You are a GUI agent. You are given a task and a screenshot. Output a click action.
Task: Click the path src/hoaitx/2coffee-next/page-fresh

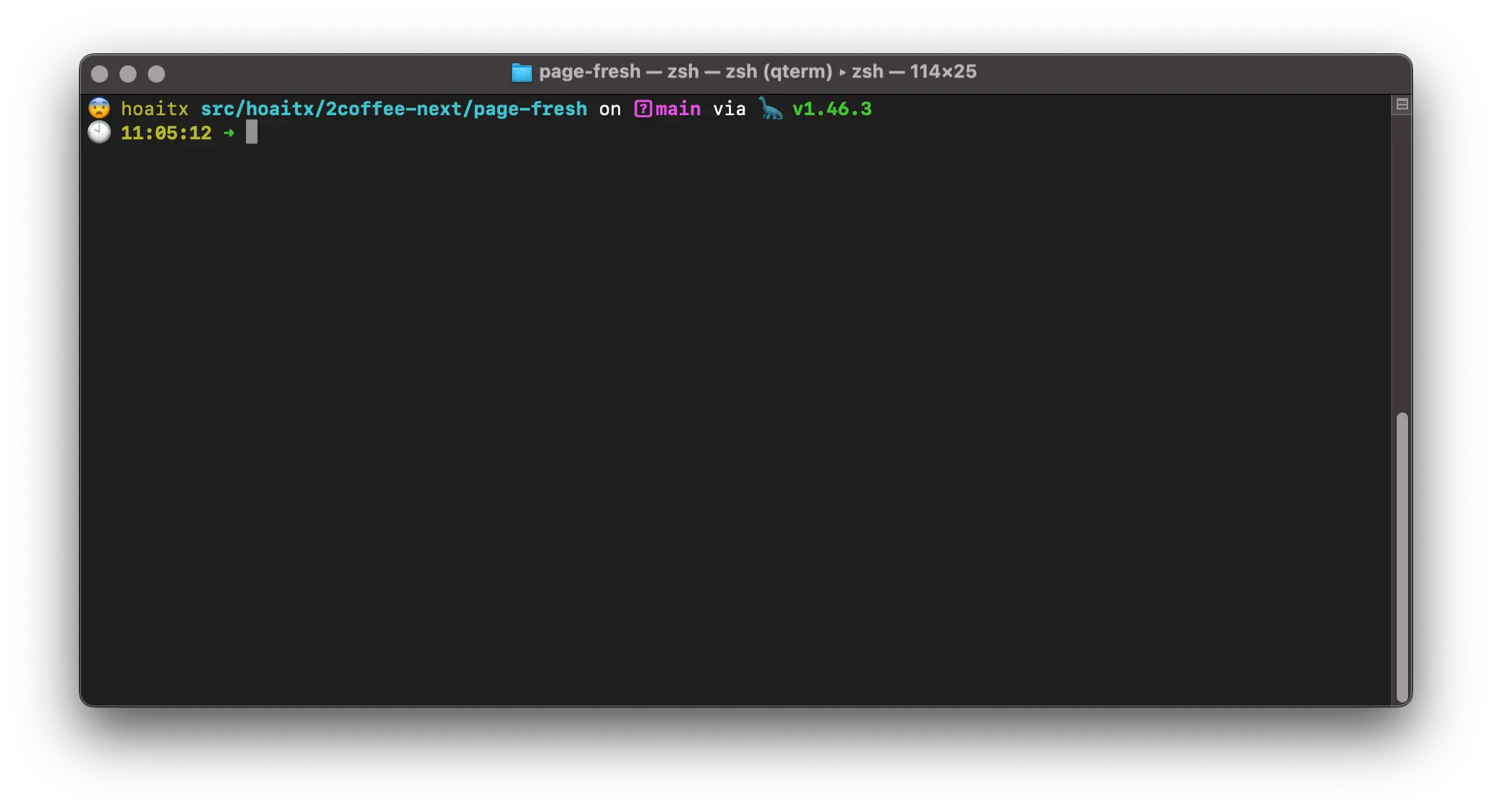tap(394, 109)
